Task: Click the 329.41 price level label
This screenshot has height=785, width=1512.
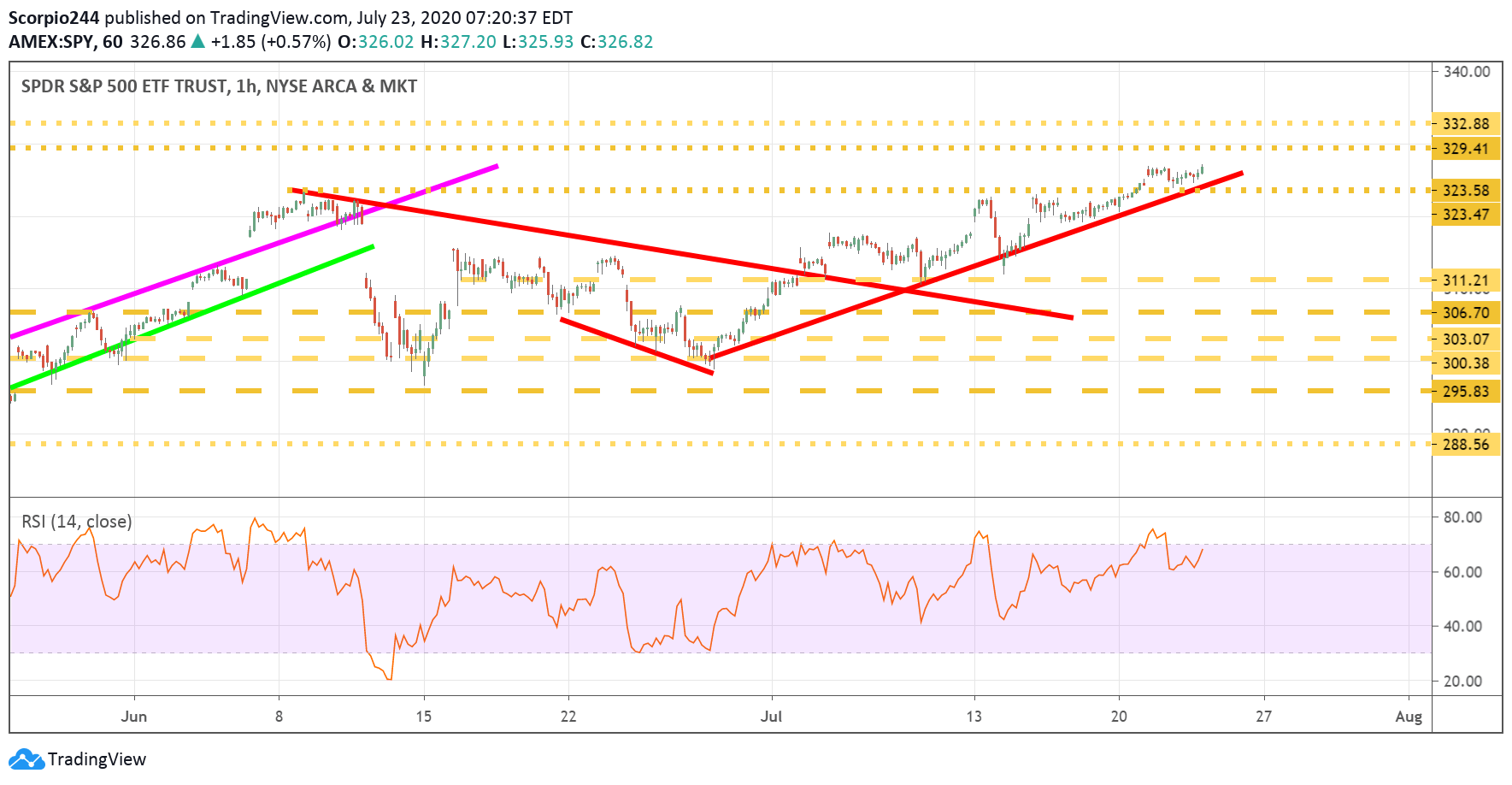Action: point(1466,149)
